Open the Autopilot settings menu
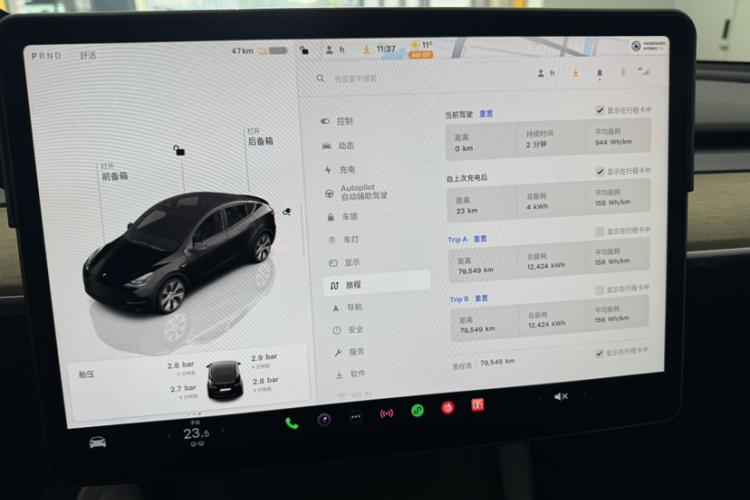 pyautogui.click(x=363, y=192)
